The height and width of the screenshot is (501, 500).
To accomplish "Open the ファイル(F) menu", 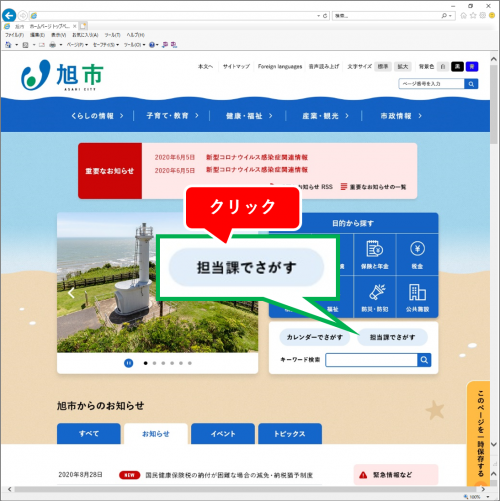I will point(14,35).
